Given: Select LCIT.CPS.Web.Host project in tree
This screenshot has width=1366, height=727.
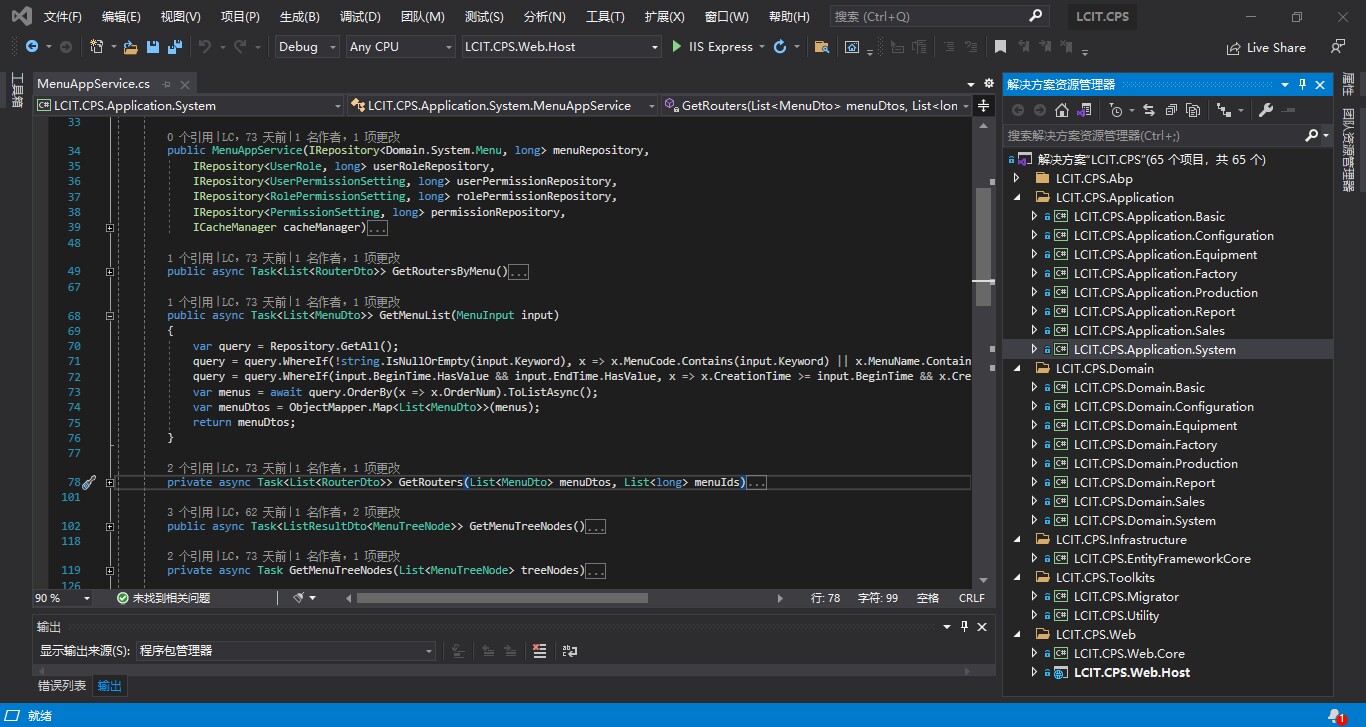Looking at the screenshot, I should [1132, 672].
